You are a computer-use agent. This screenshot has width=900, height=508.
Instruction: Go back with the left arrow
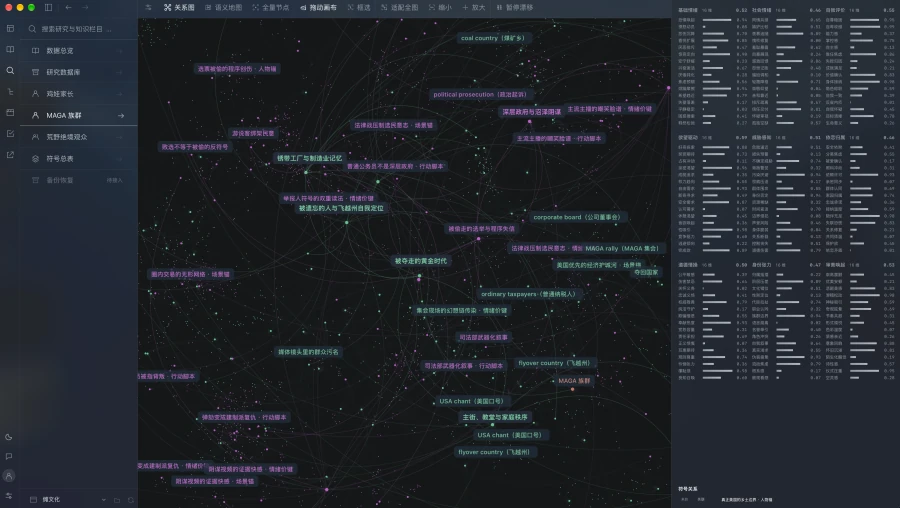pyautogui.click(x=68, y=7)
